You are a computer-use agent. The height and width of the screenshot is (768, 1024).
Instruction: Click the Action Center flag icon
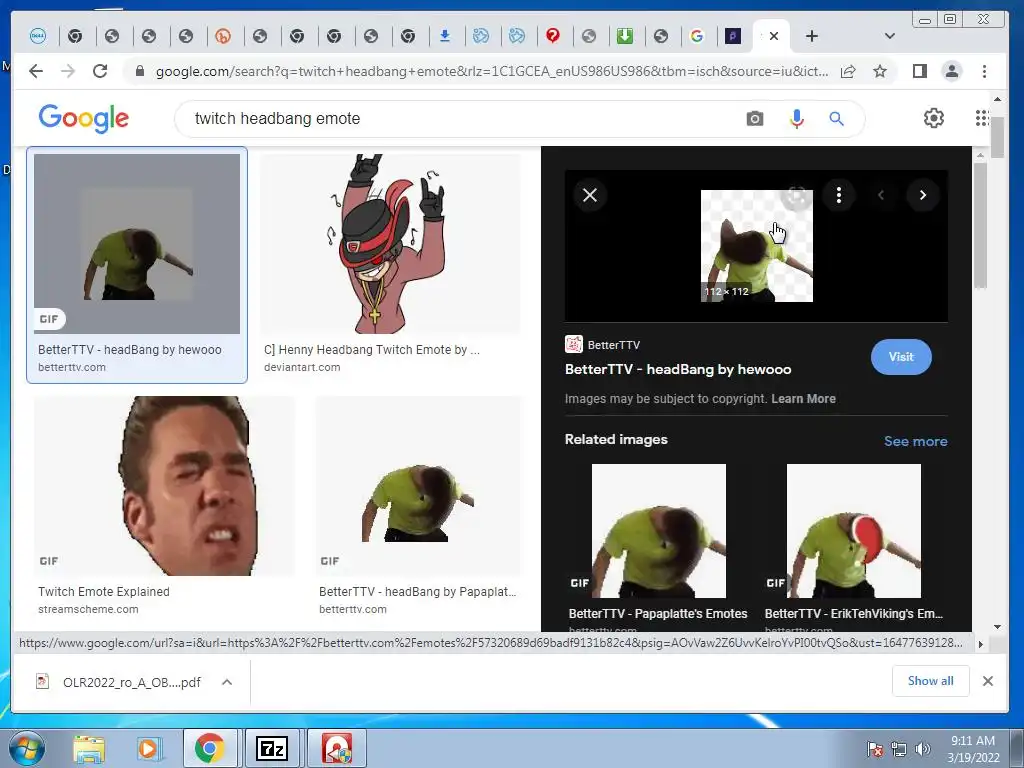(874, 749)
